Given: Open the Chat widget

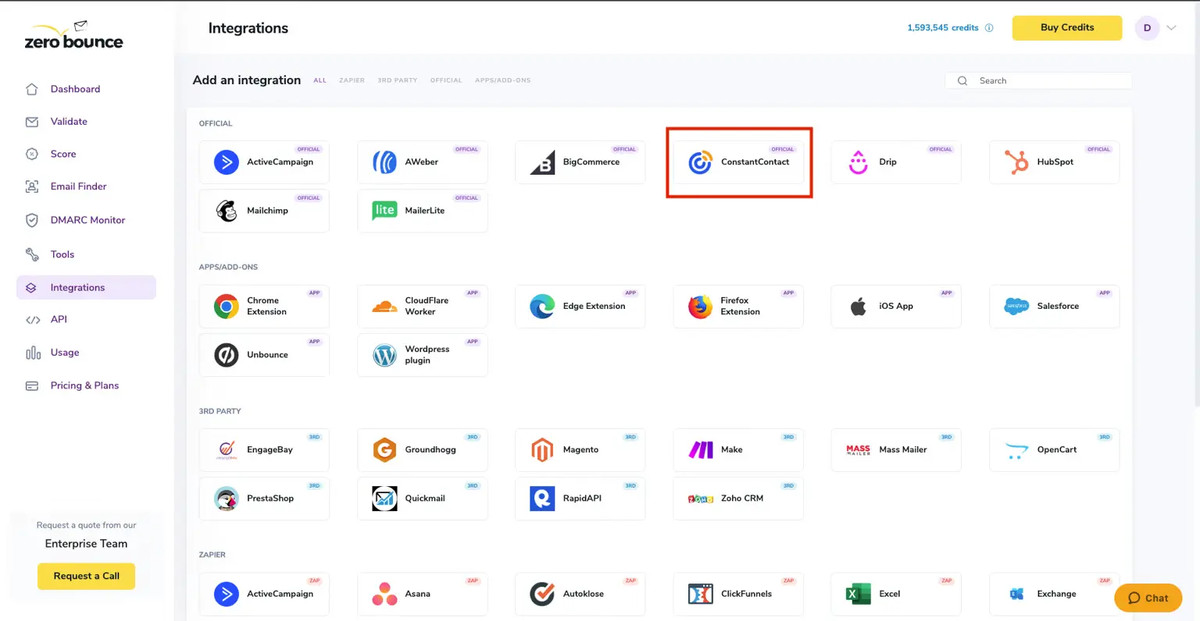Looking at the screenshot, I should [x=1147, y=597].
